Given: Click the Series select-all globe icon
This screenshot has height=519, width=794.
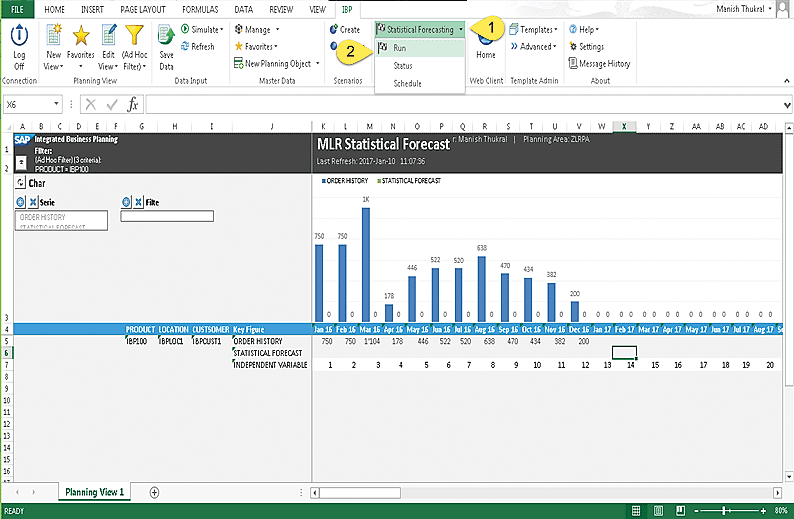Looking at the screenshot, I should (x=20, y=202).
